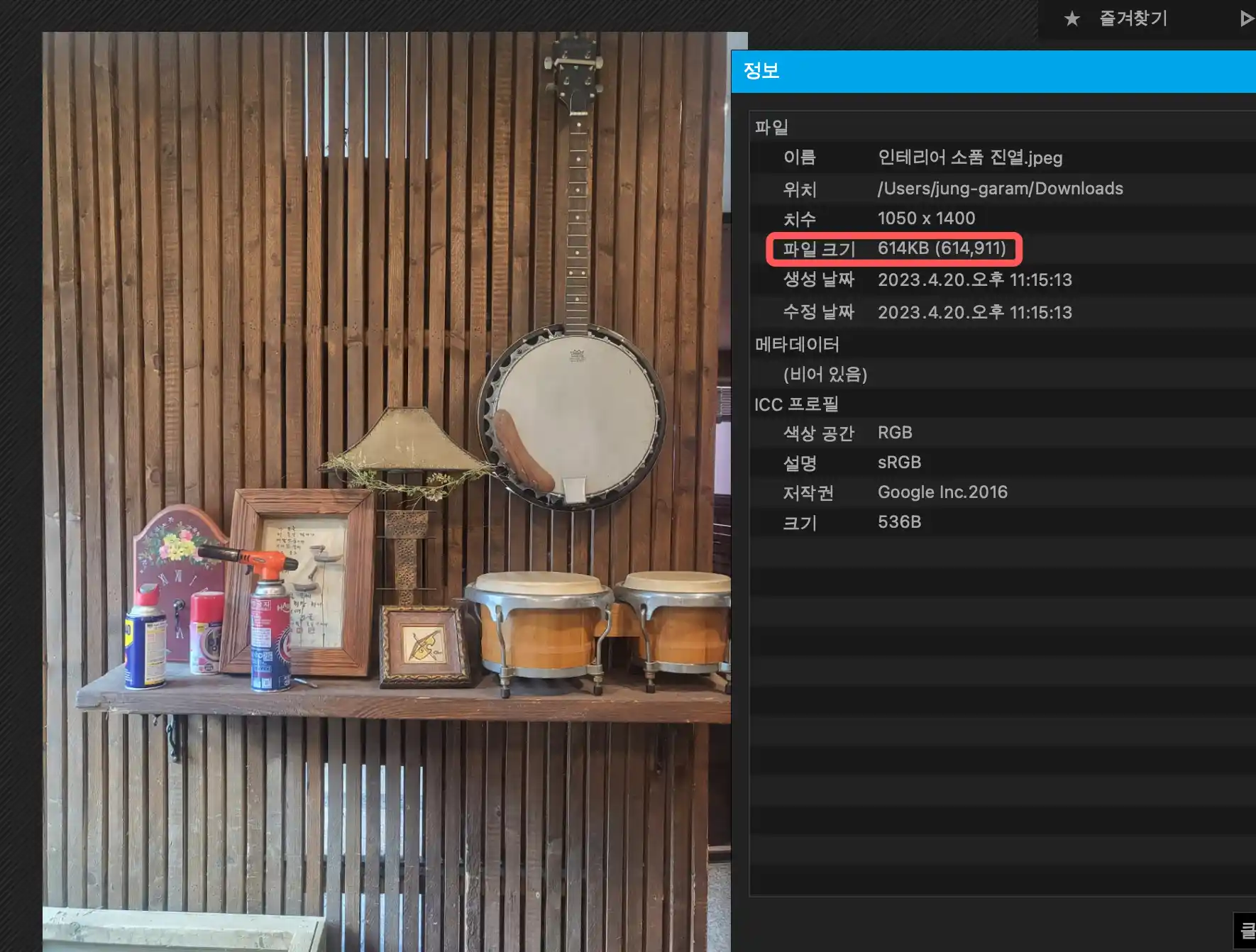Select the 저작권 Google Inc.2016 entry
Screen dimensions: 1256x952
[942, 492]
